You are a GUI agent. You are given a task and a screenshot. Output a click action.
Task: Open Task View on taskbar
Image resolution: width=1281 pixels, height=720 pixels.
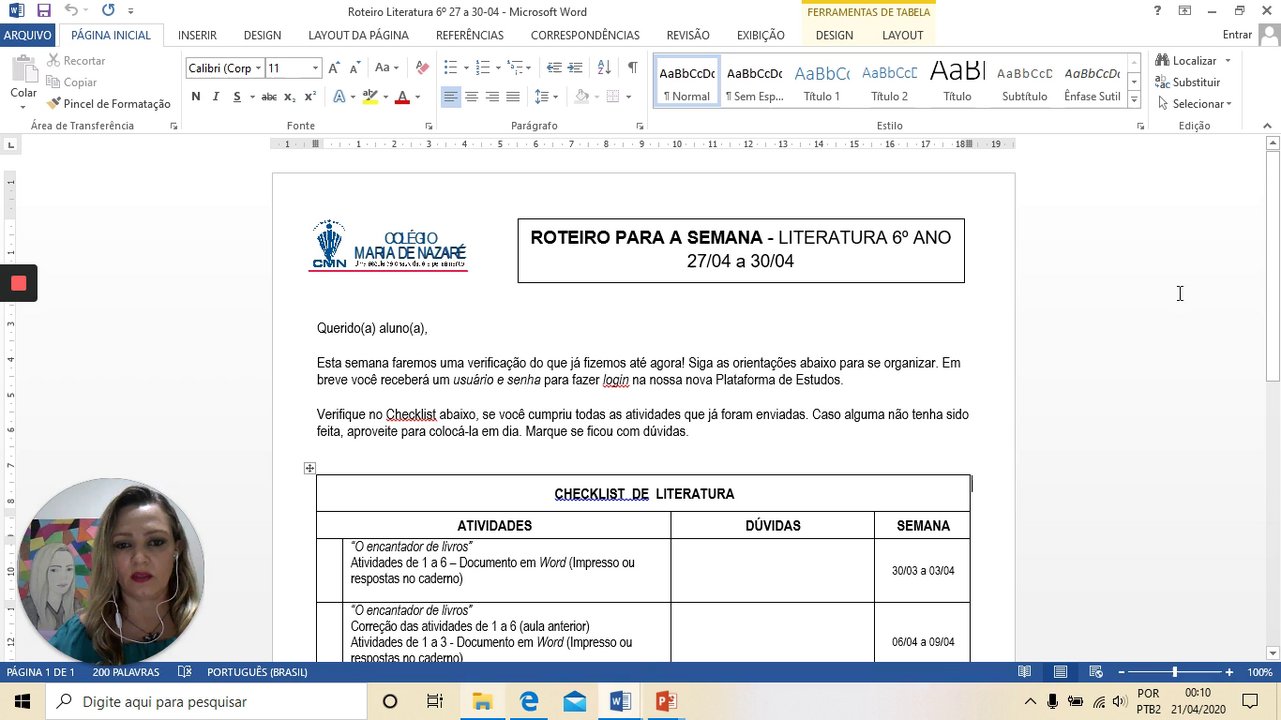[x=435, y=701]
